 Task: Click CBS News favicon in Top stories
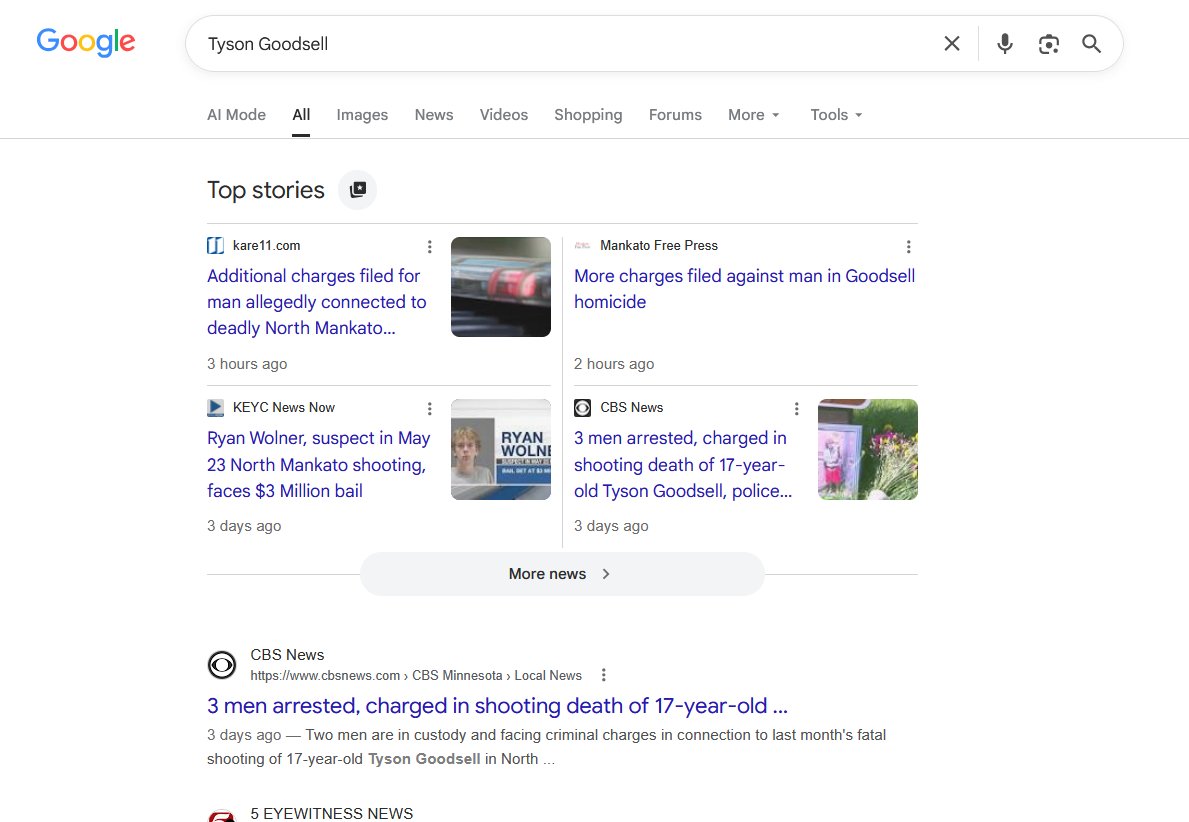click(x=582, y=408)
